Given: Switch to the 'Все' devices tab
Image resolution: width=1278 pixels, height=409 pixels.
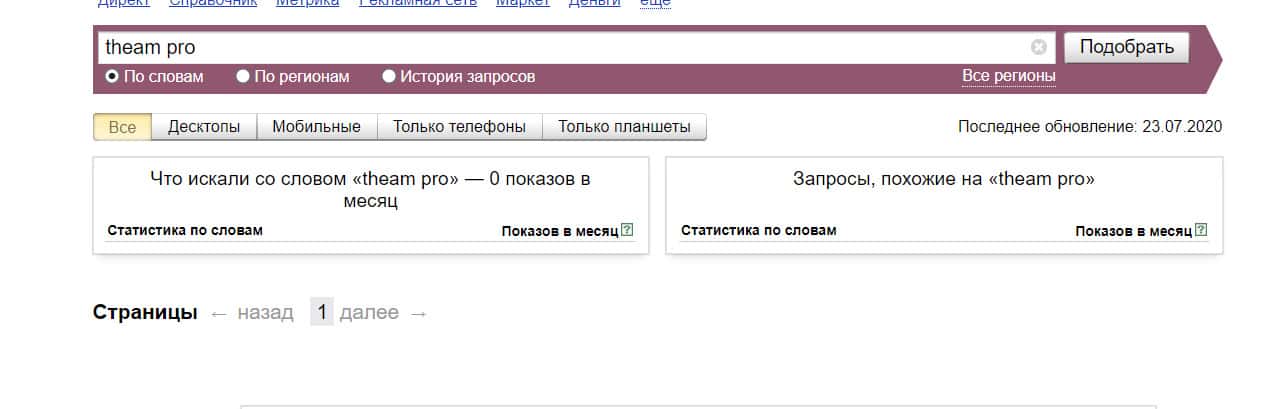Looking at the screenshot, I should (x=122, y=127).
